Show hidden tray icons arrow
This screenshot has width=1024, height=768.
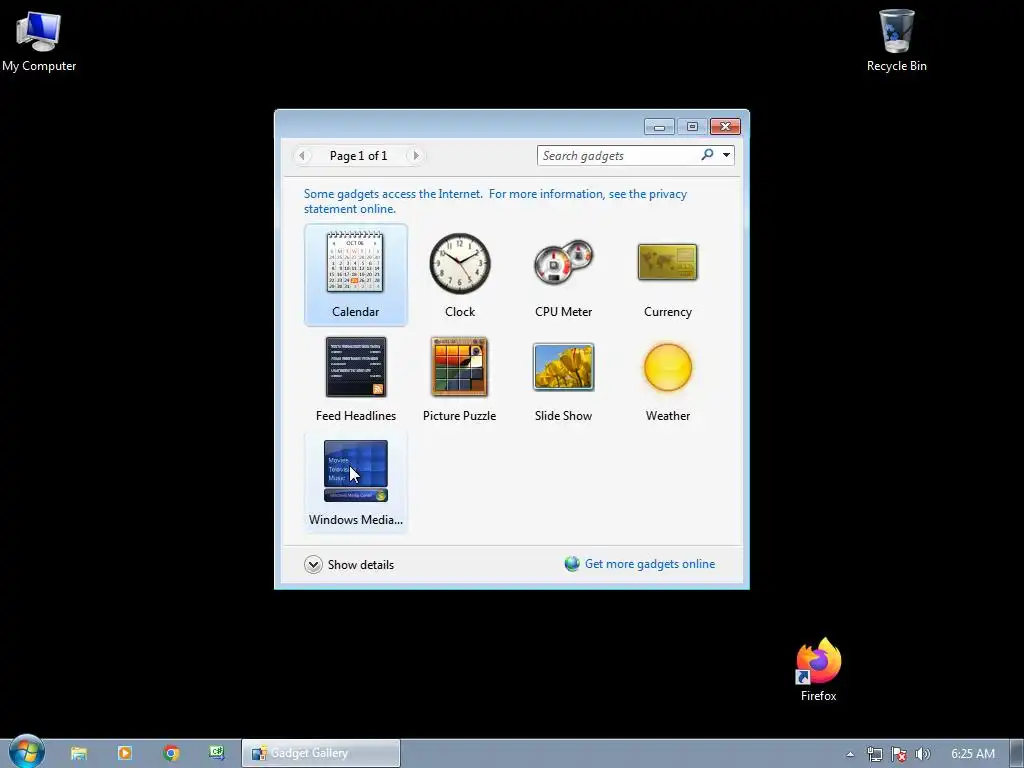click(850, 754)
